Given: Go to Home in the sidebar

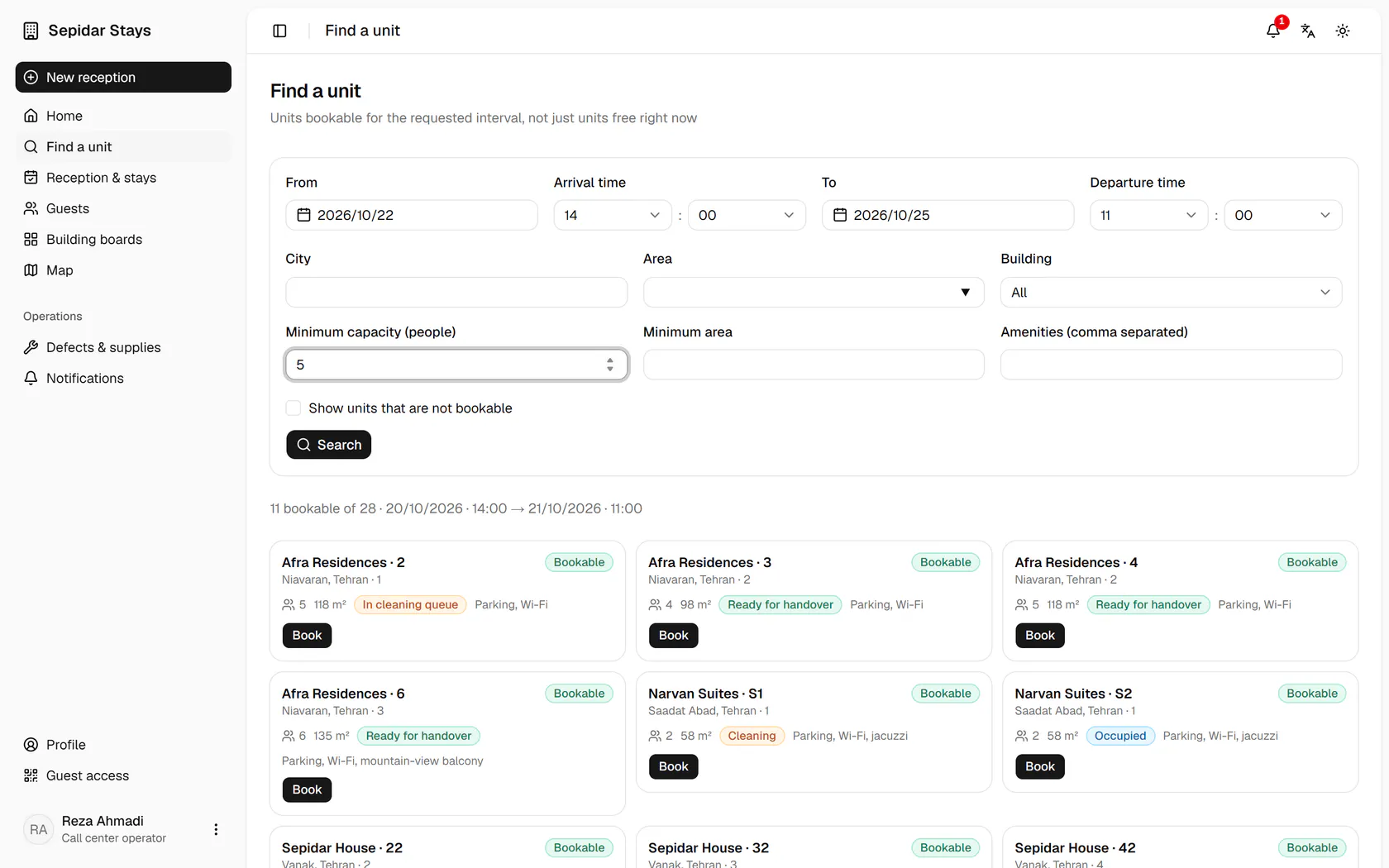Looking at the screenshot, I should click(x=123, y=116).
